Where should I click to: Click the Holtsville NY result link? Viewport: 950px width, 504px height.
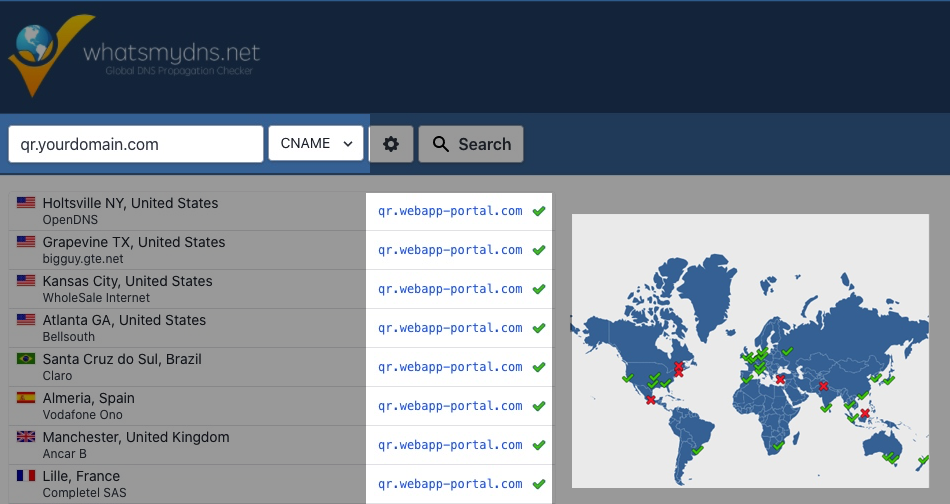[x=450, y=211]
